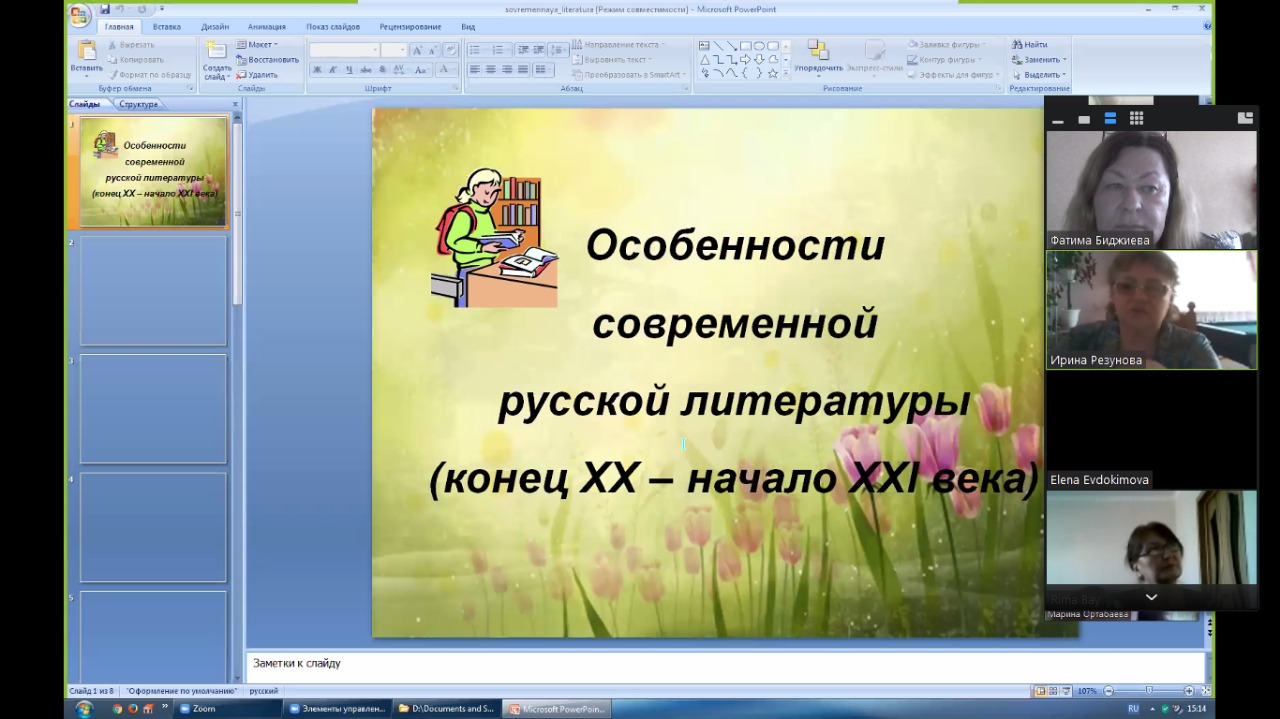Select slide 3 thumbnail in pane
The width and height of the screenshot is (1280, 719).
(153, 408)
